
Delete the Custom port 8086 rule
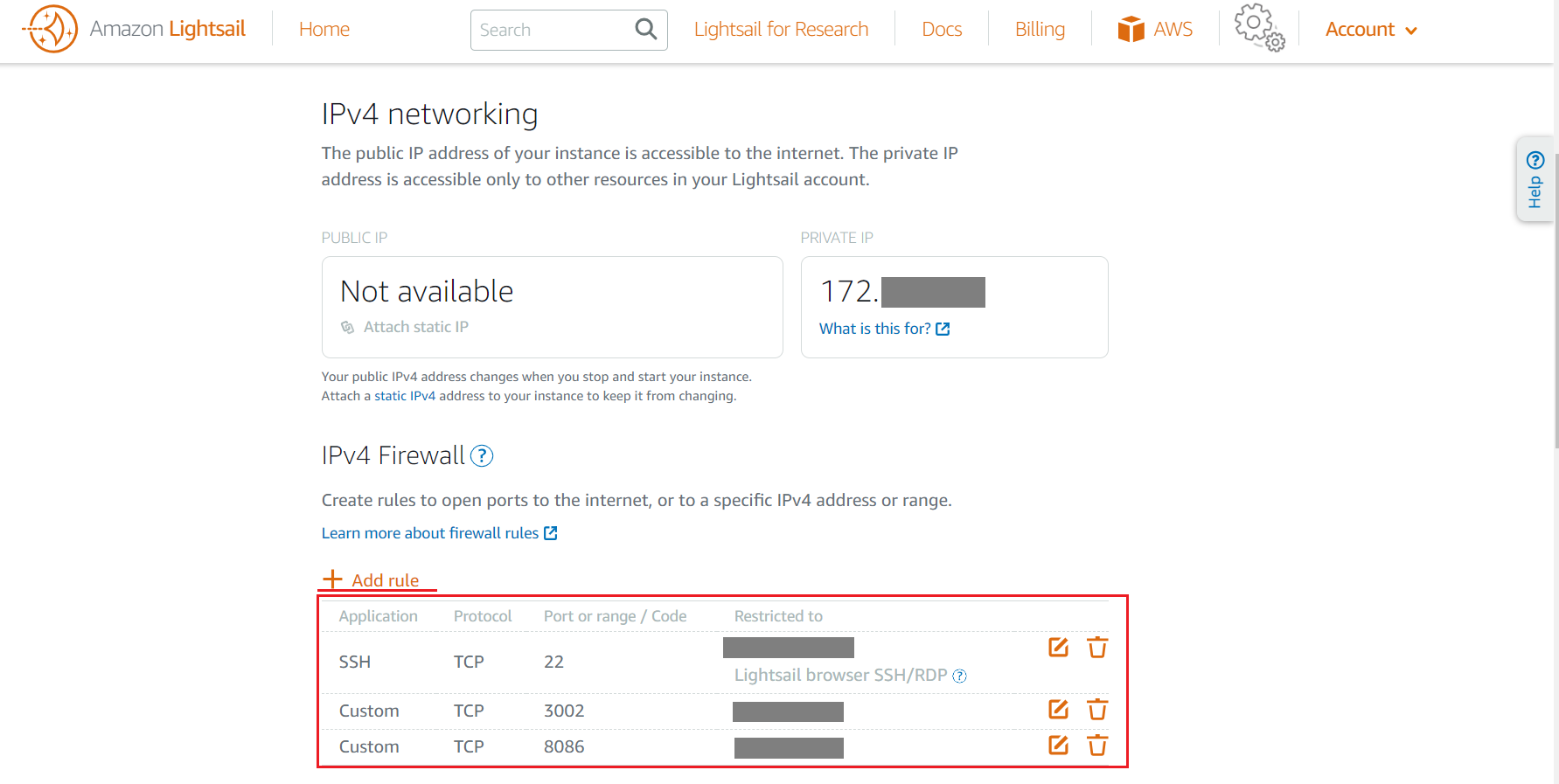coord(1097,746)
